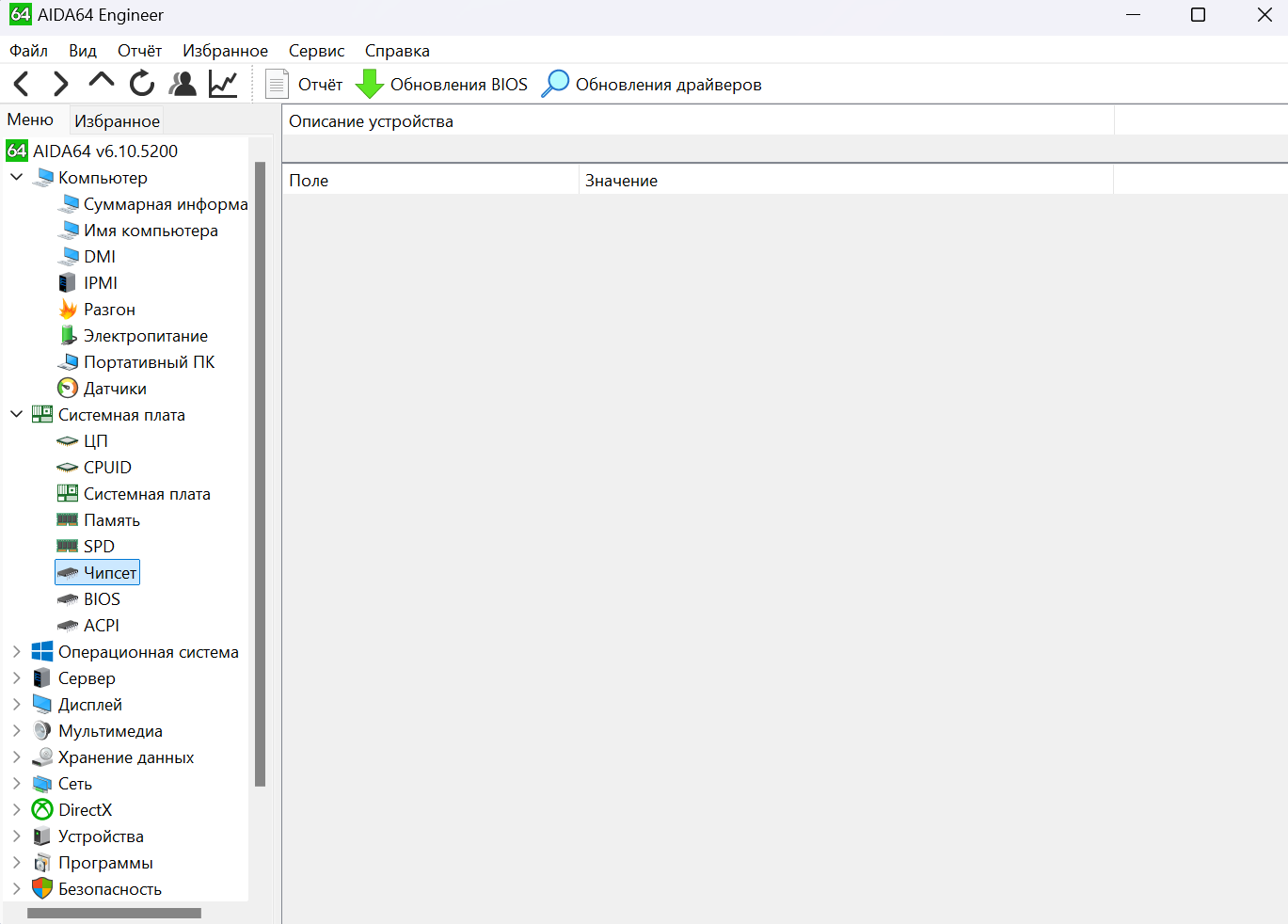This screenshot has width=1288, height=924.
Task: Go forward with the right arrow
Action: point(61,84)
